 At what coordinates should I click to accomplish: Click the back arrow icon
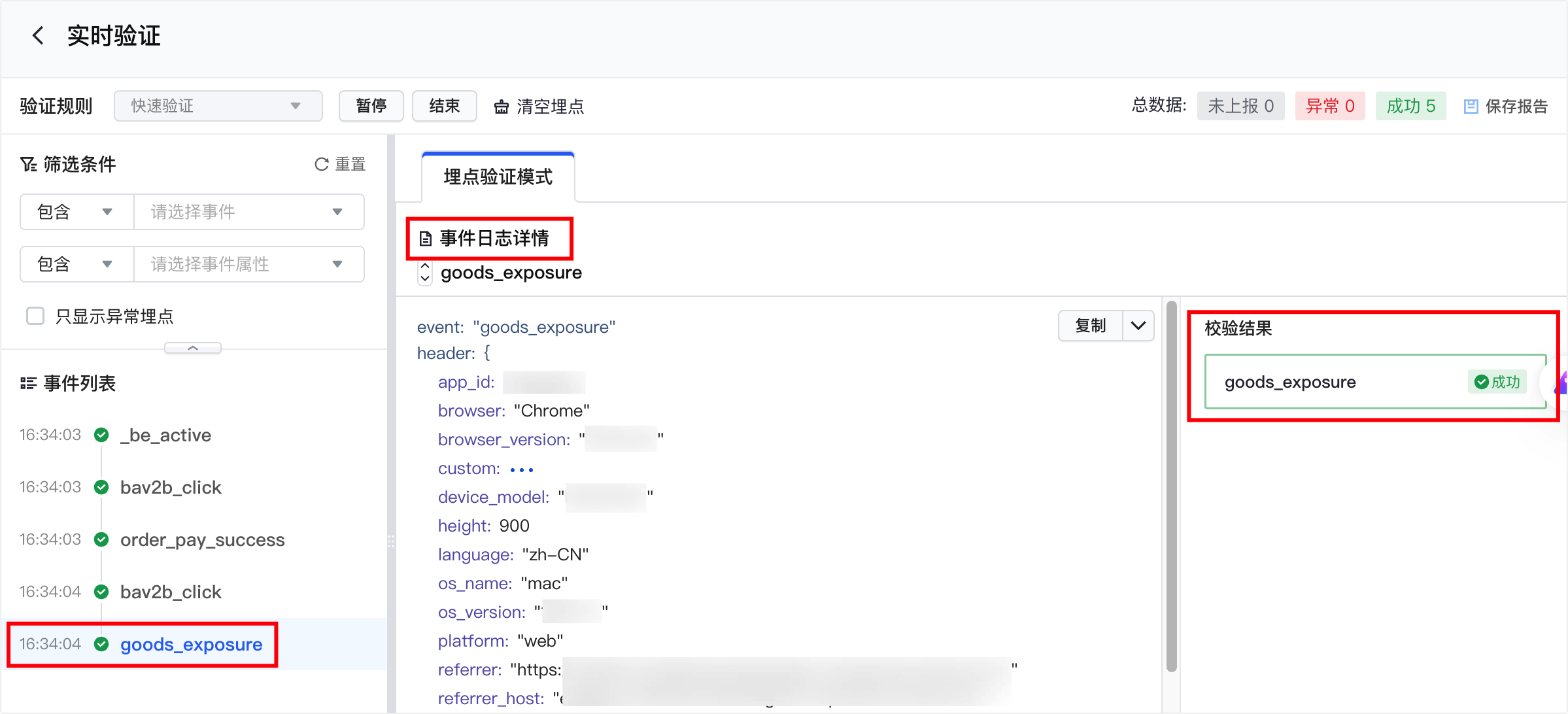point(39,35)
